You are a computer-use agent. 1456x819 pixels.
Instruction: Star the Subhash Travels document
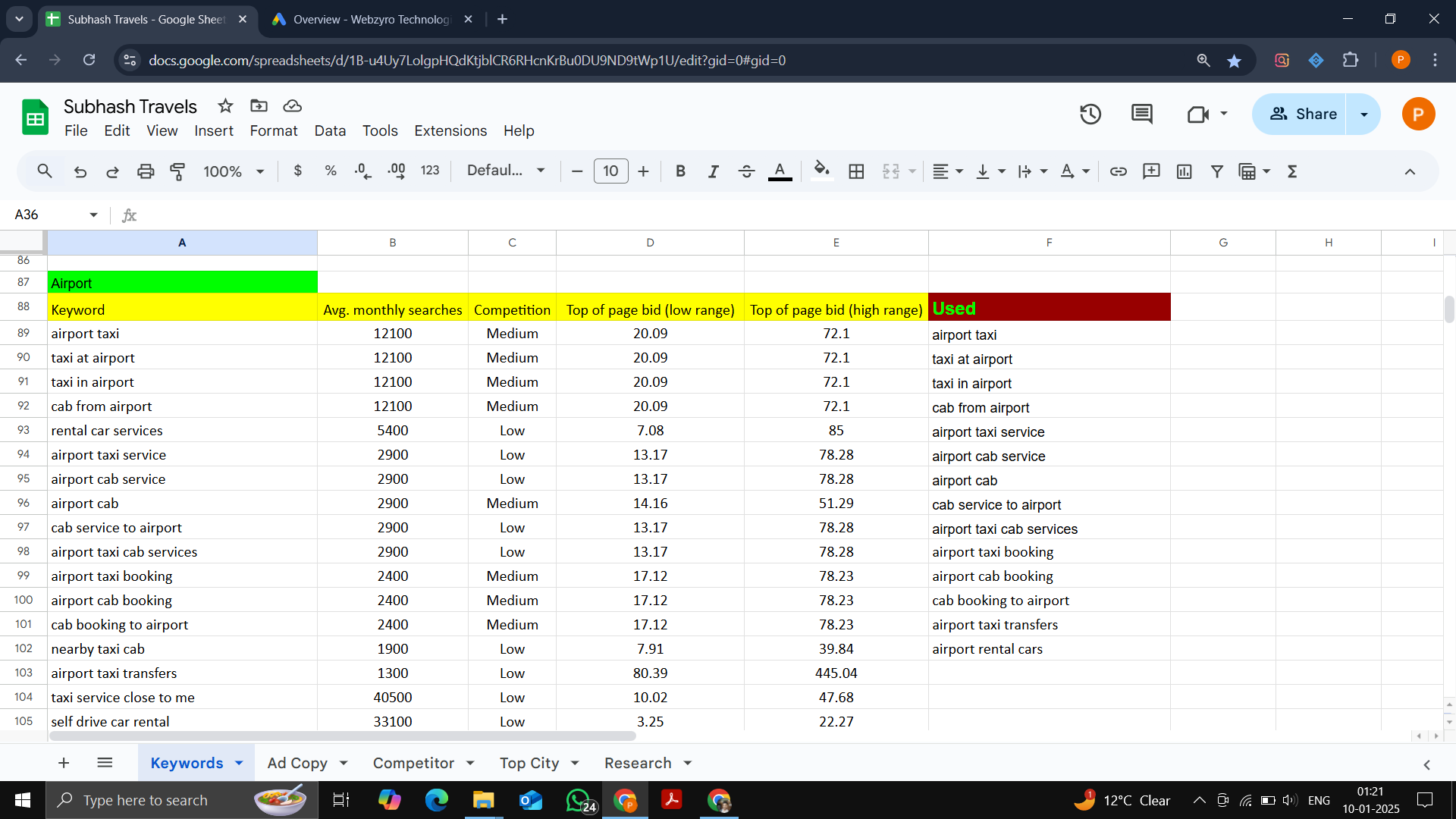(225, 106)
